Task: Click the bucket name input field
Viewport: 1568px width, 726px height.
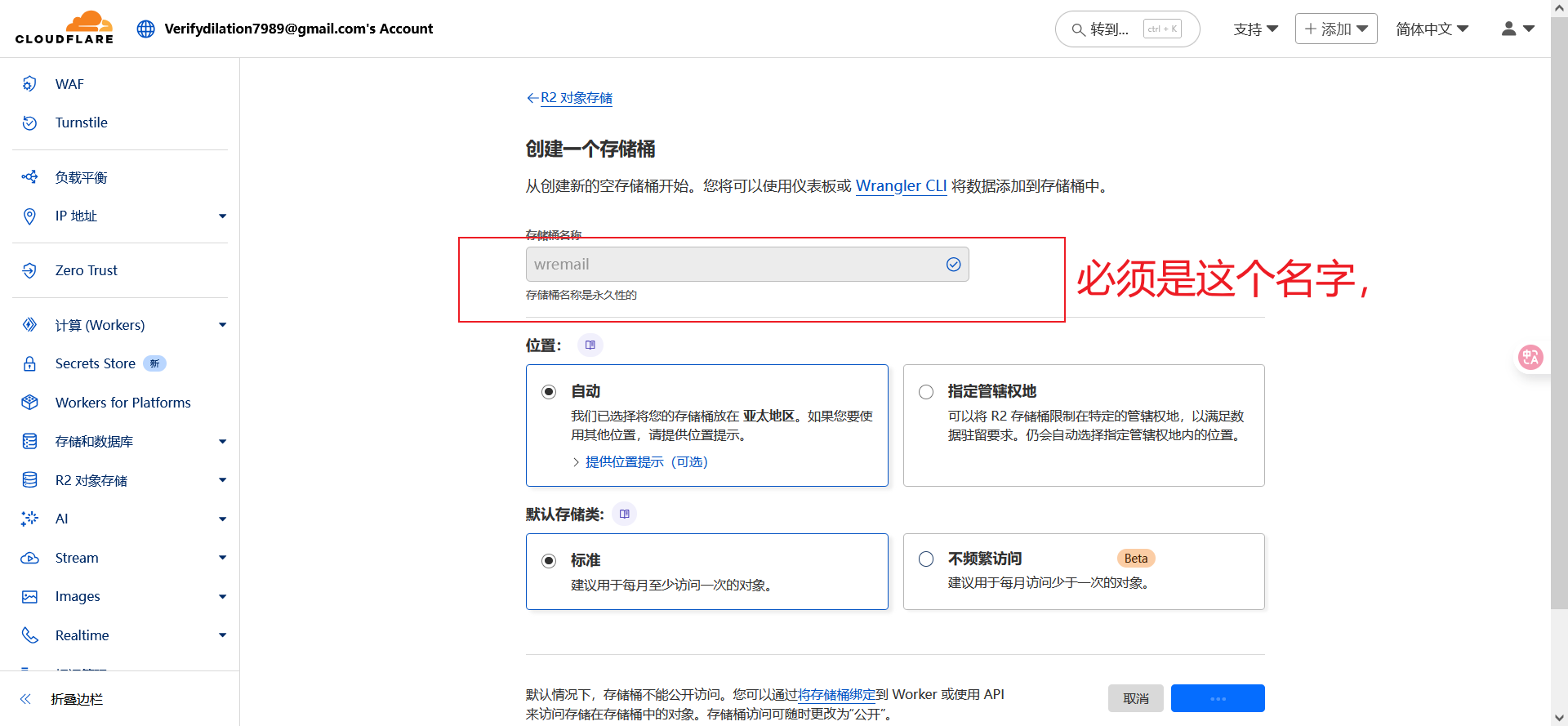Action: pos(735,265)
